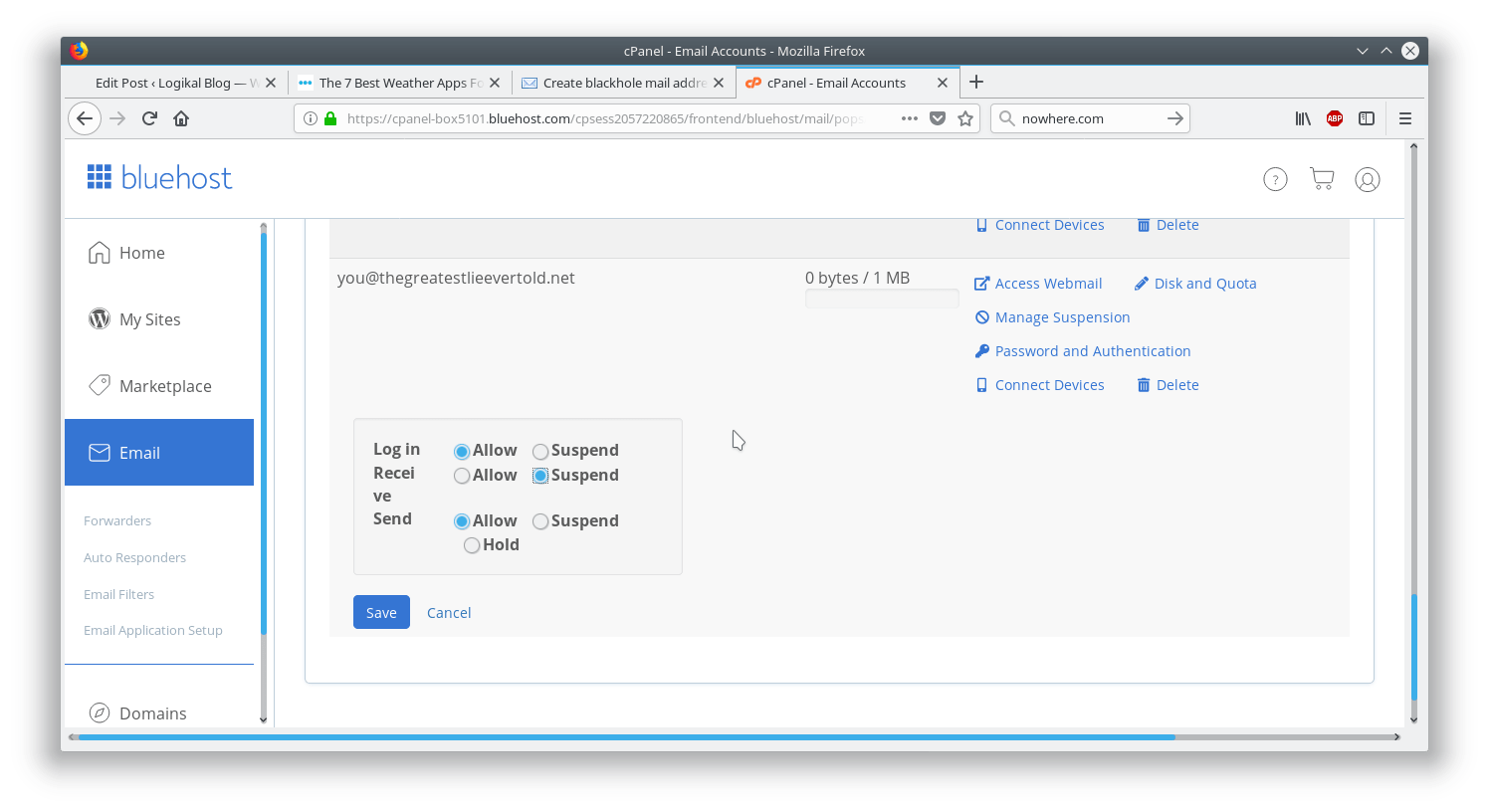Open a new tab with plus icon
Screen dimensions: 1489x812
click(x=976, y=82)
